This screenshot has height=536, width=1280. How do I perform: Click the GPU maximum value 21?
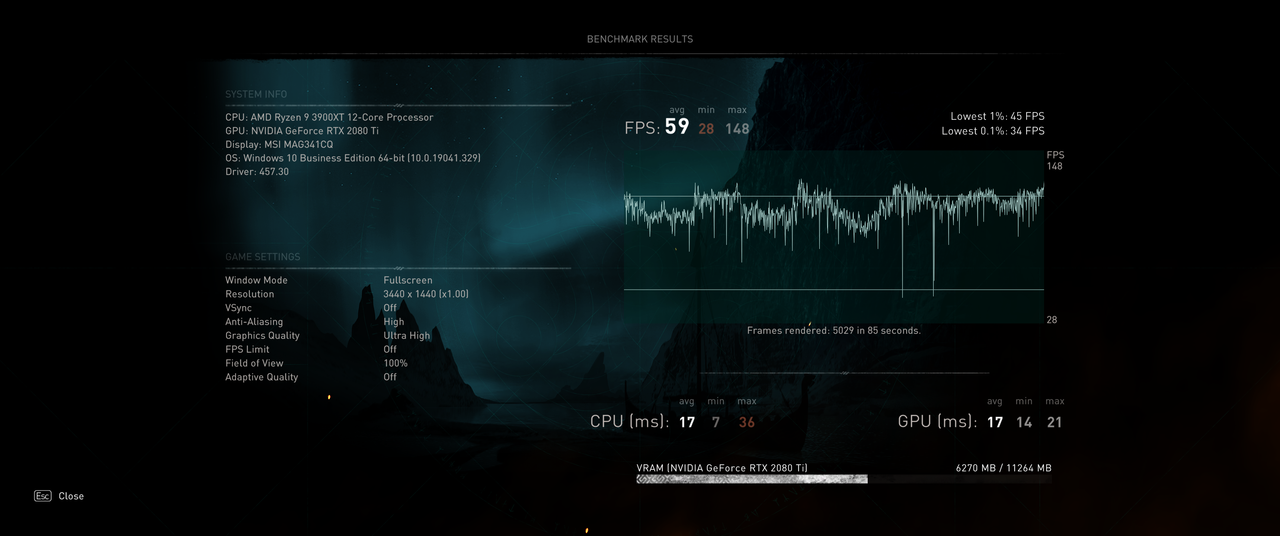[x=1054, y=422]
